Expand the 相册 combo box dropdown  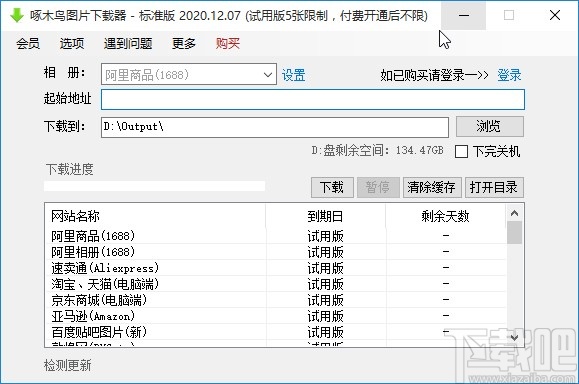268,75
